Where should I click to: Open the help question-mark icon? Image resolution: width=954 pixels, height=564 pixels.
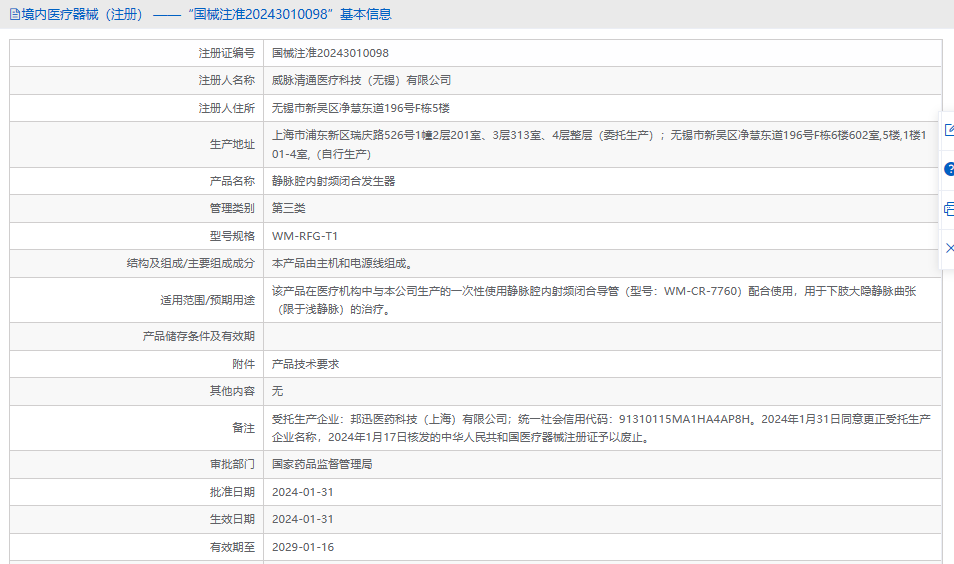[949, 169]
